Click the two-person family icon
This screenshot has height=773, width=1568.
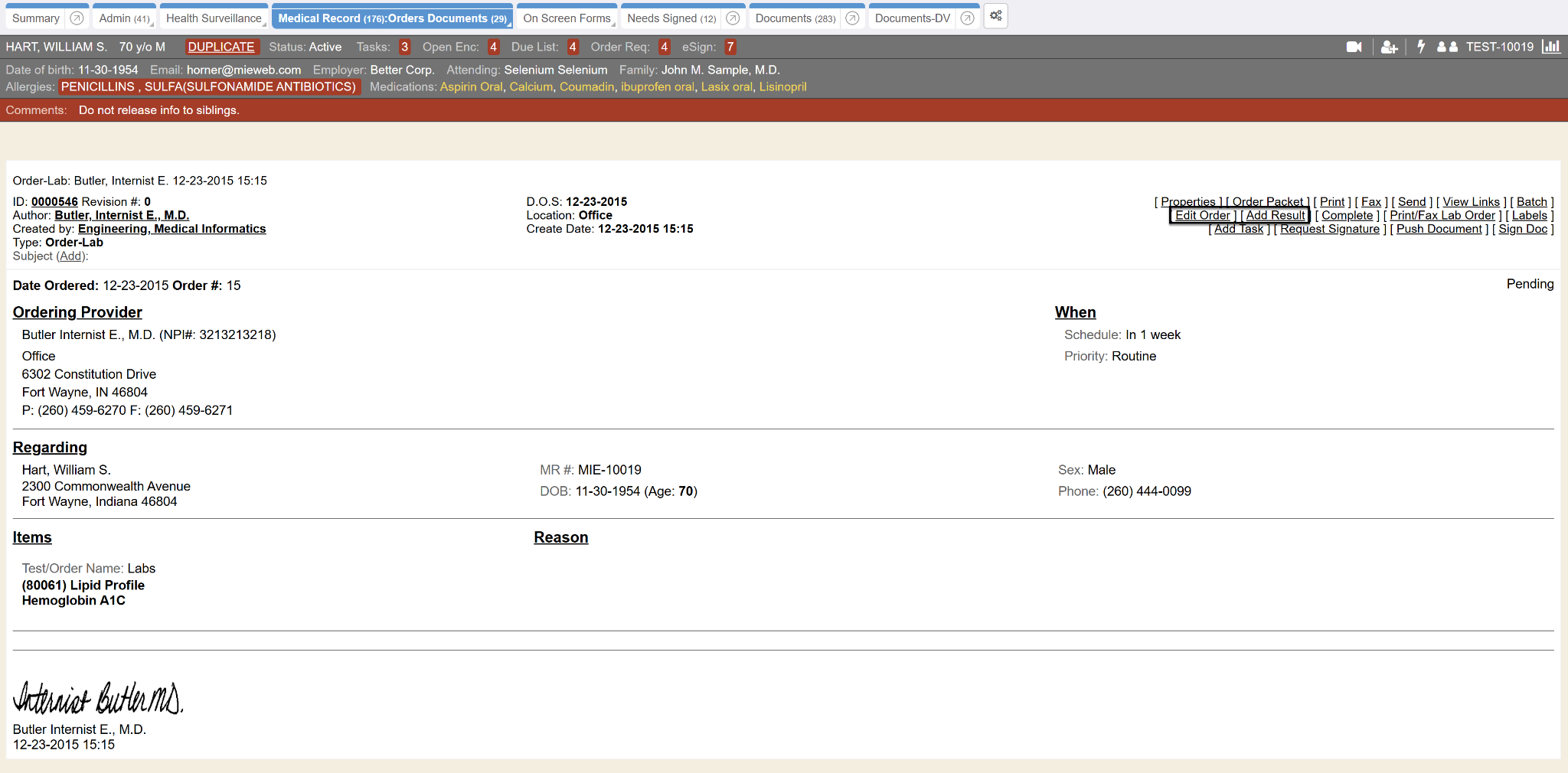[x=1447, y=47]
